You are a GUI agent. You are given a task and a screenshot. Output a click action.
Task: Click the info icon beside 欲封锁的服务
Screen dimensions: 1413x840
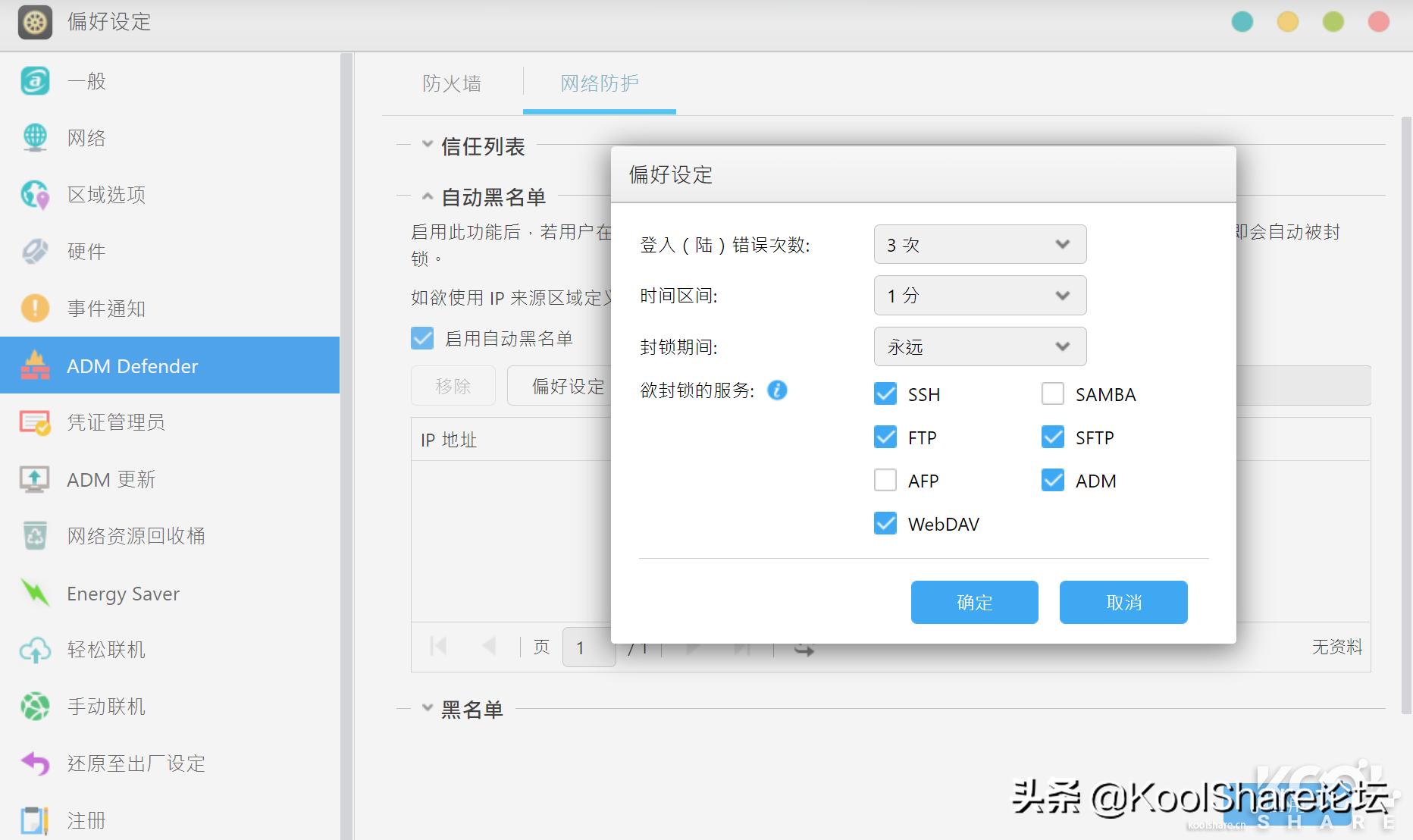[x=777, y=391]
